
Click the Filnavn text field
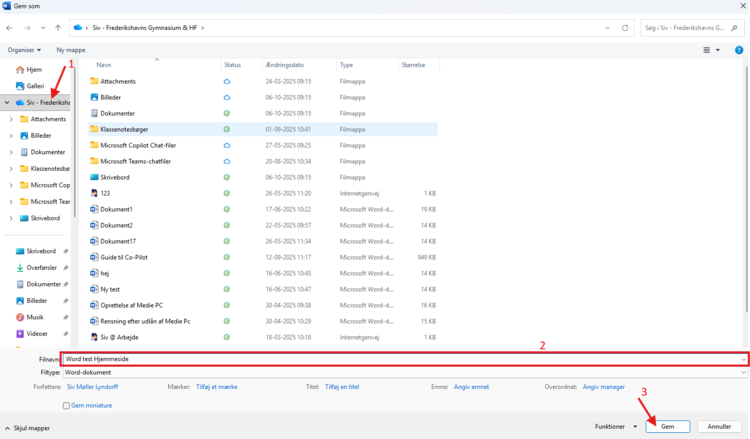pos(400,358)
